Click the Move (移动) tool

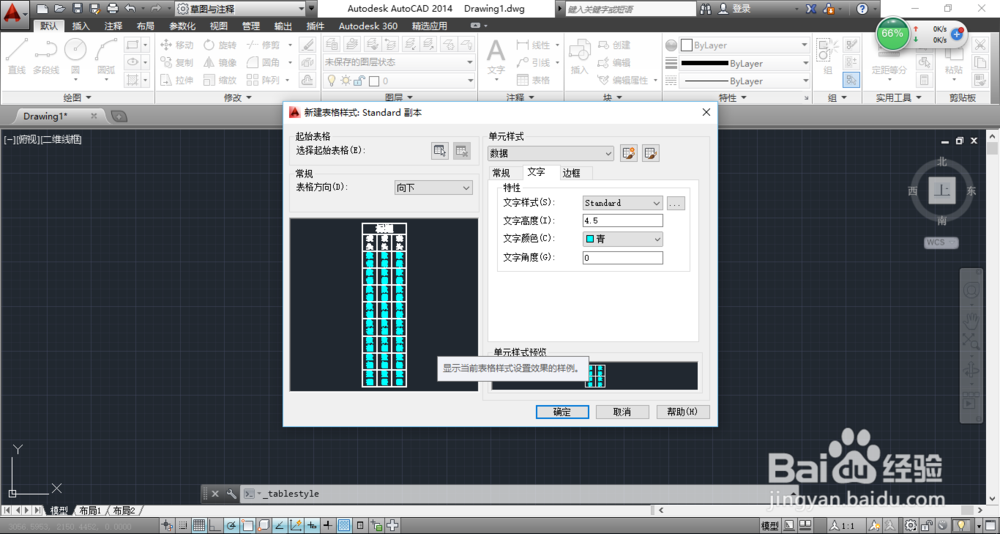[177, 45]
